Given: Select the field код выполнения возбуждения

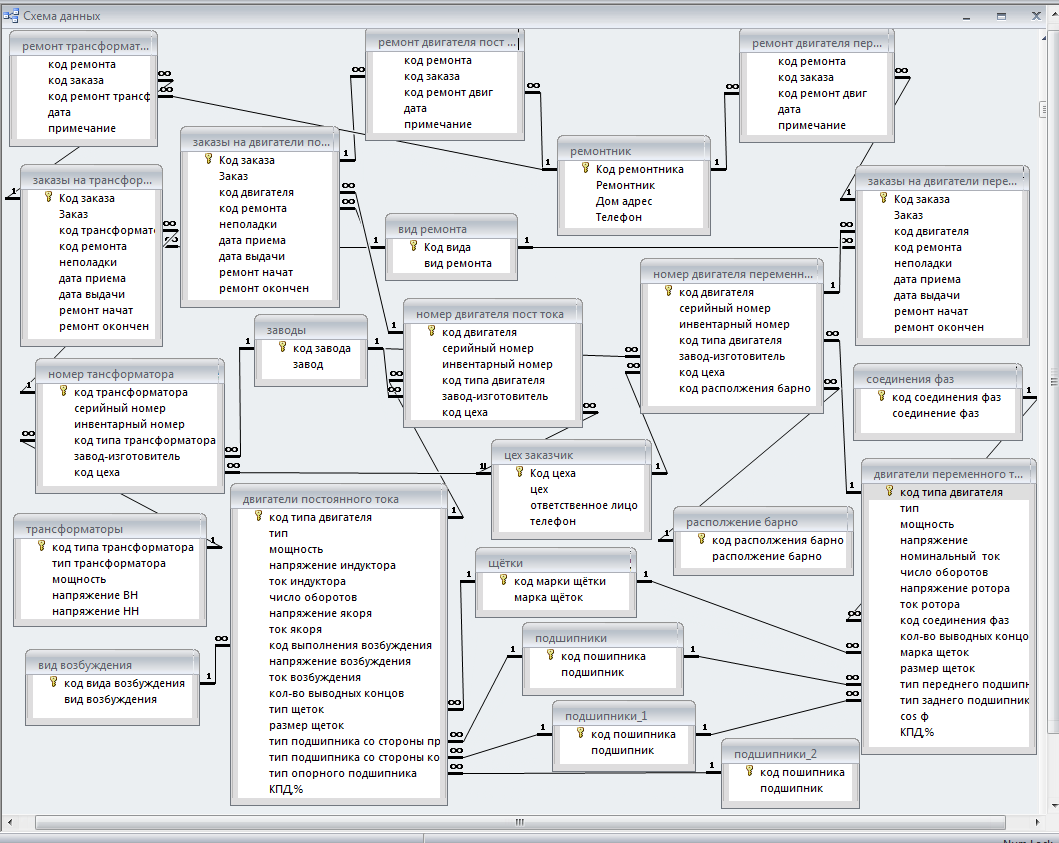Looking at the screenshot, I should point(350,646).
